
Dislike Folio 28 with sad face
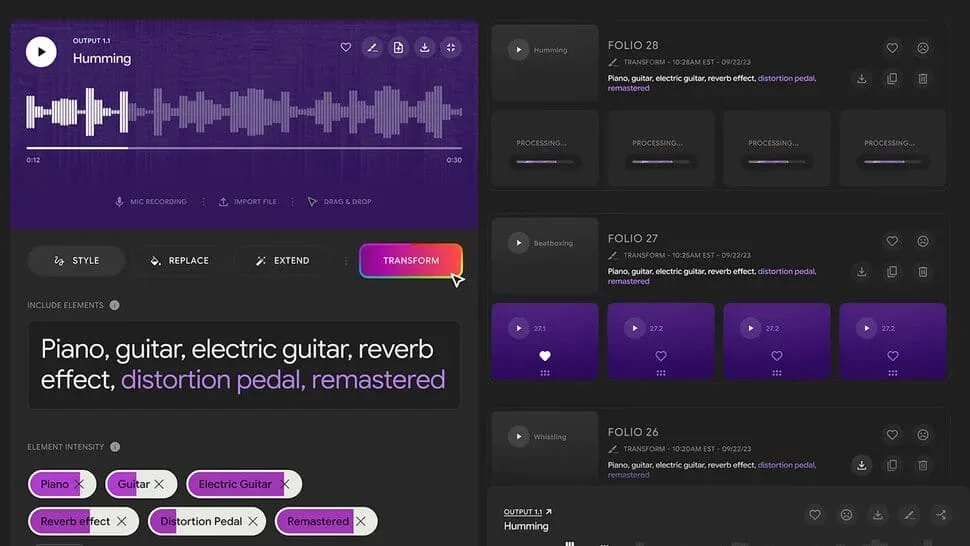tap(922, 48)
